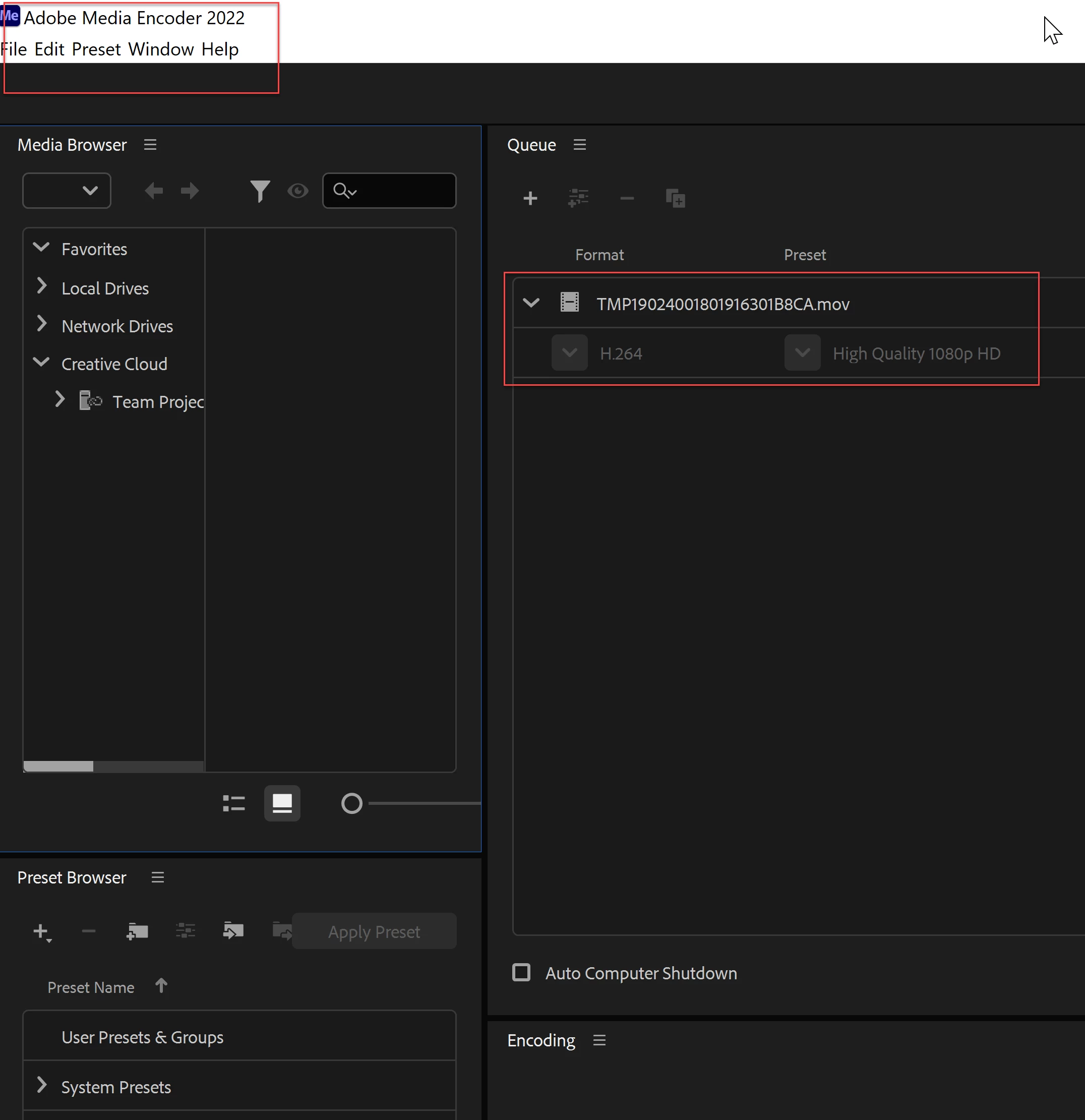Open the H.264 format dropdown

(x=569, y=352)
